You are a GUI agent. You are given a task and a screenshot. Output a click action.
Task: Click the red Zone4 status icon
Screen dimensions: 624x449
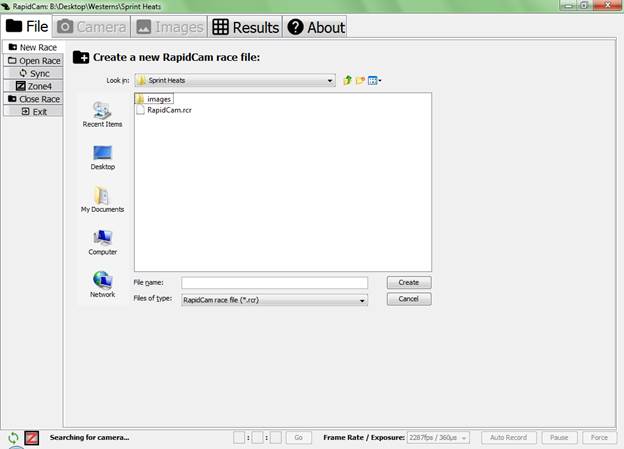[31, 438]
